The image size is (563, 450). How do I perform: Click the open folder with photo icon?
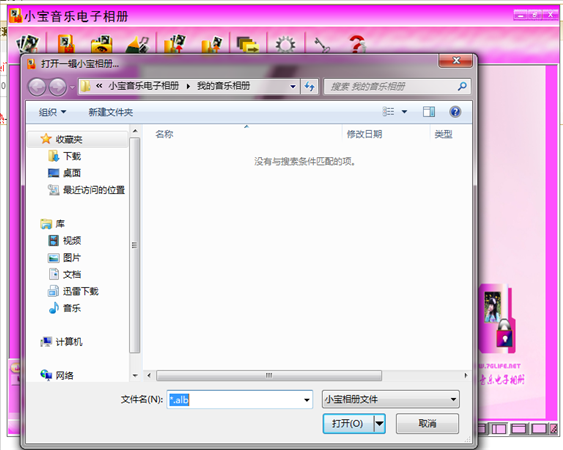(x=102, y=43)
